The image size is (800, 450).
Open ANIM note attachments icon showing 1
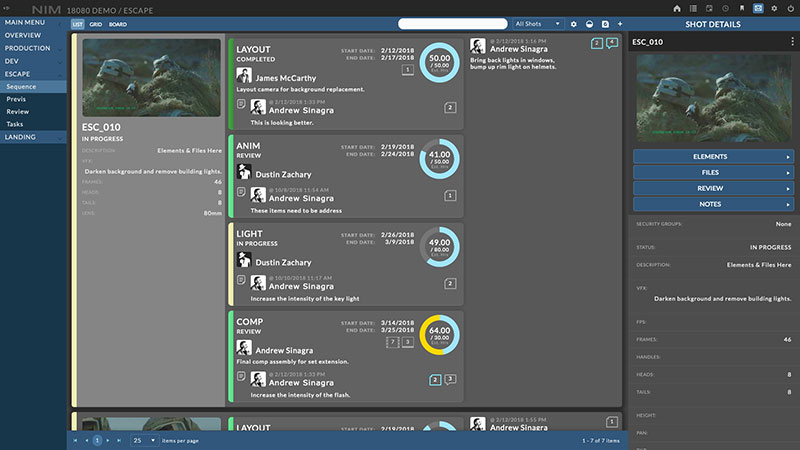pyautogui.click(x=450, y=195)
